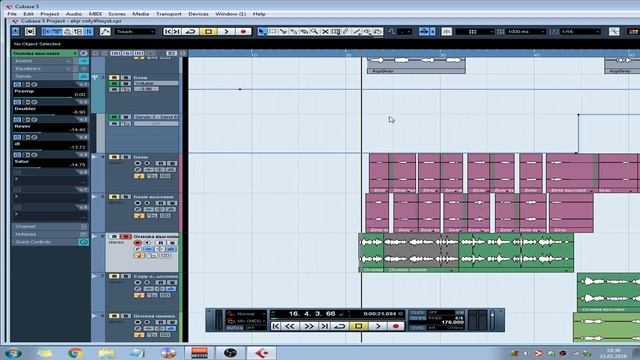
Task: Open the Touch automation mode dropdown
Action: coord(135,31)
